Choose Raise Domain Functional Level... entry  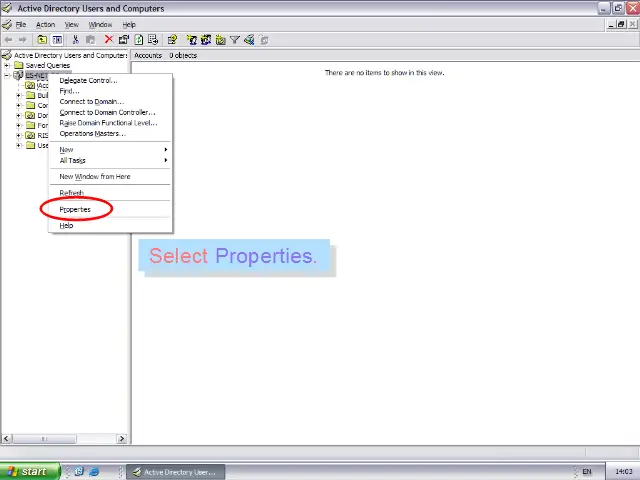(x=110, y=123)
